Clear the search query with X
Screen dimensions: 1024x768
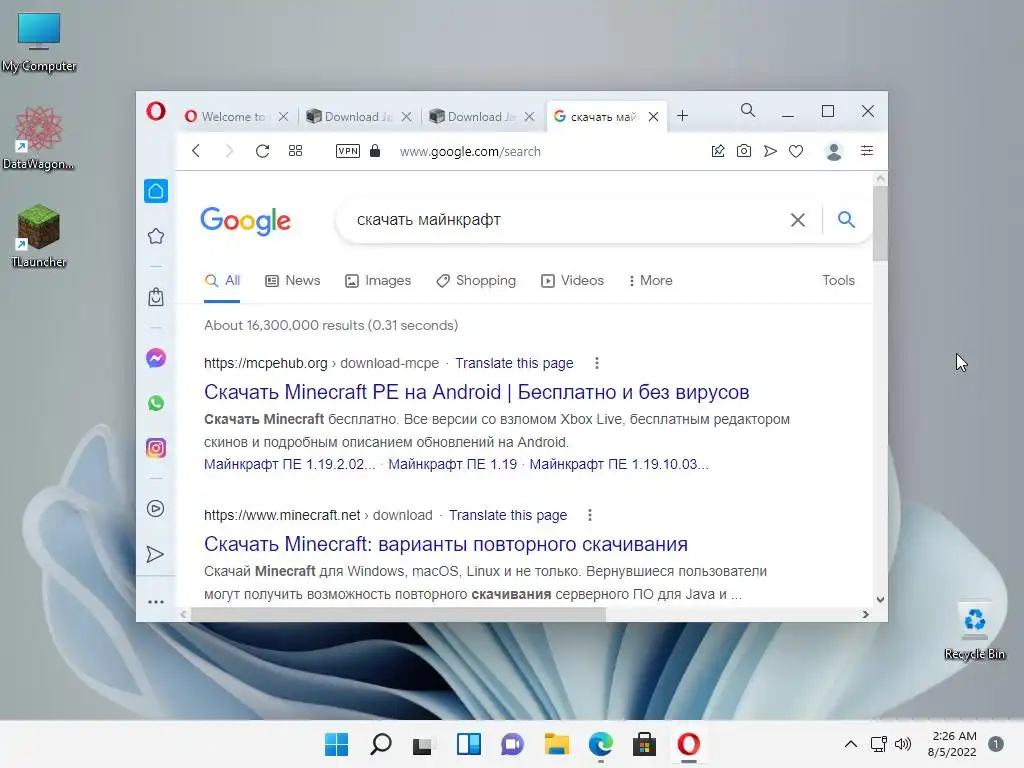[797, 220]
